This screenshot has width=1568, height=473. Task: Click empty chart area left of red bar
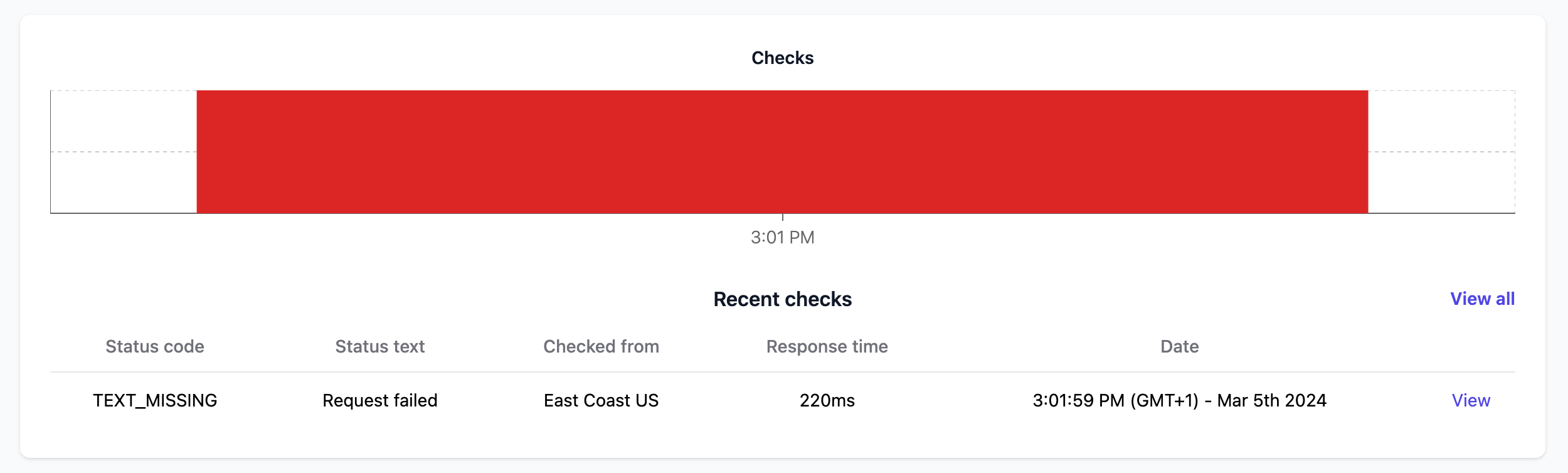(124, 182)
